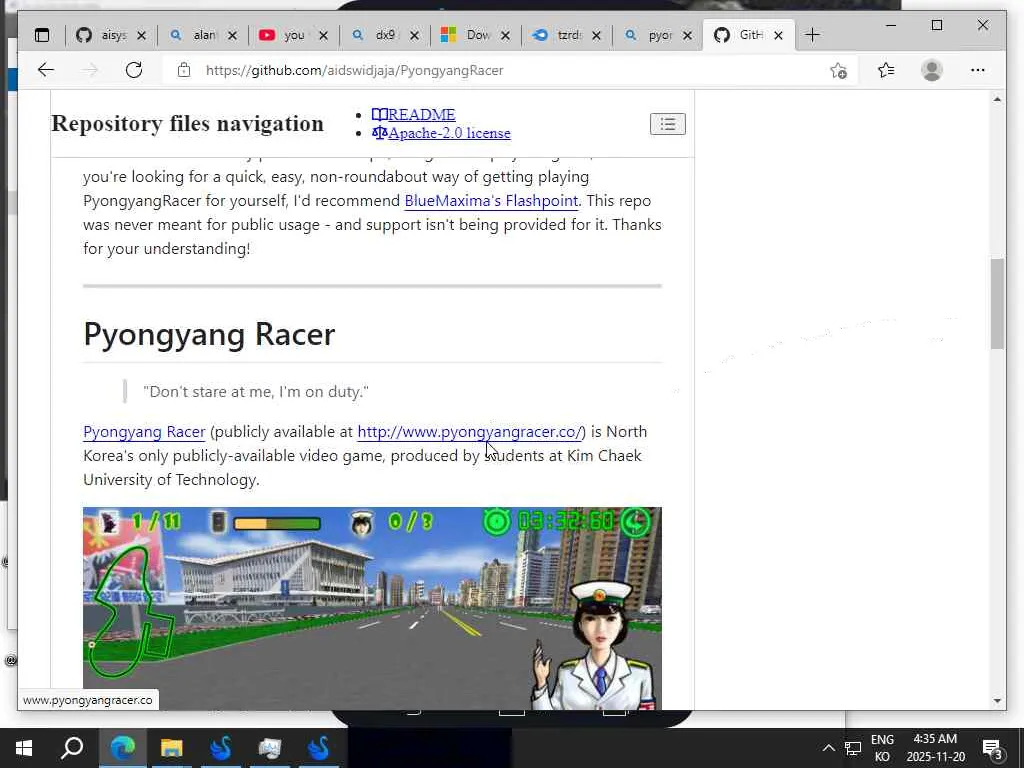This screenshot has width=1024, height=768.
Task: Go back to the previous page
Action: pyautogui.click(x=46, y=70)
